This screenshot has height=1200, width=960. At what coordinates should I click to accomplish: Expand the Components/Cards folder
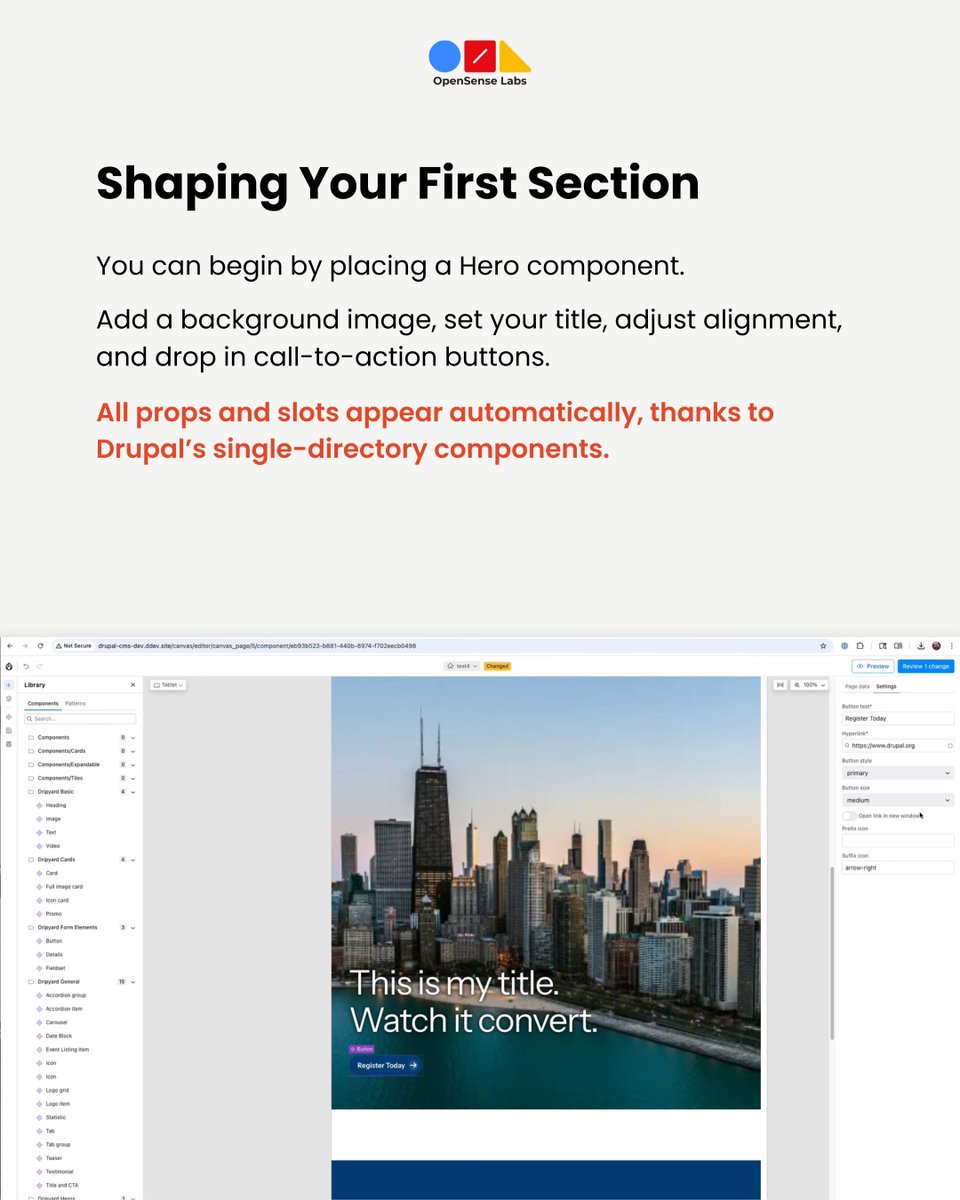[133, 751]
